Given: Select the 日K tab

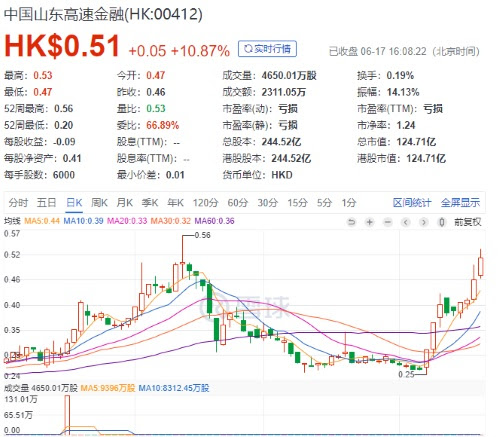Looking at the screenshot, I should (x=74, y=202).
